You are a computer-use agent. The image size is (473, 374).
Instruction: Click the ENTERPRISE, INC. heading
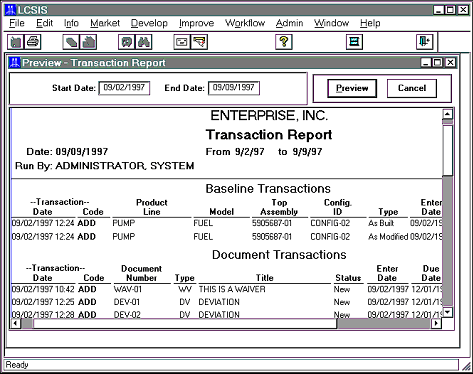tap(269, 115)
